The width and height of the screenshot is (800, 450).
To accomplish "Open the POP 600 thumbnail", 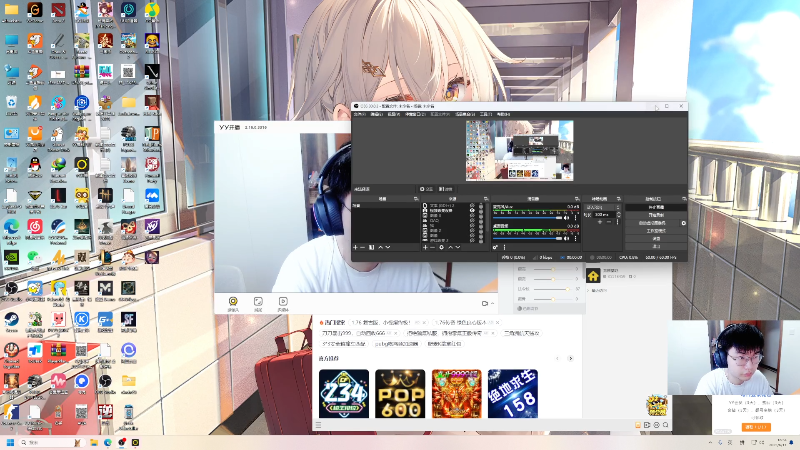I will tap(400, 393).
